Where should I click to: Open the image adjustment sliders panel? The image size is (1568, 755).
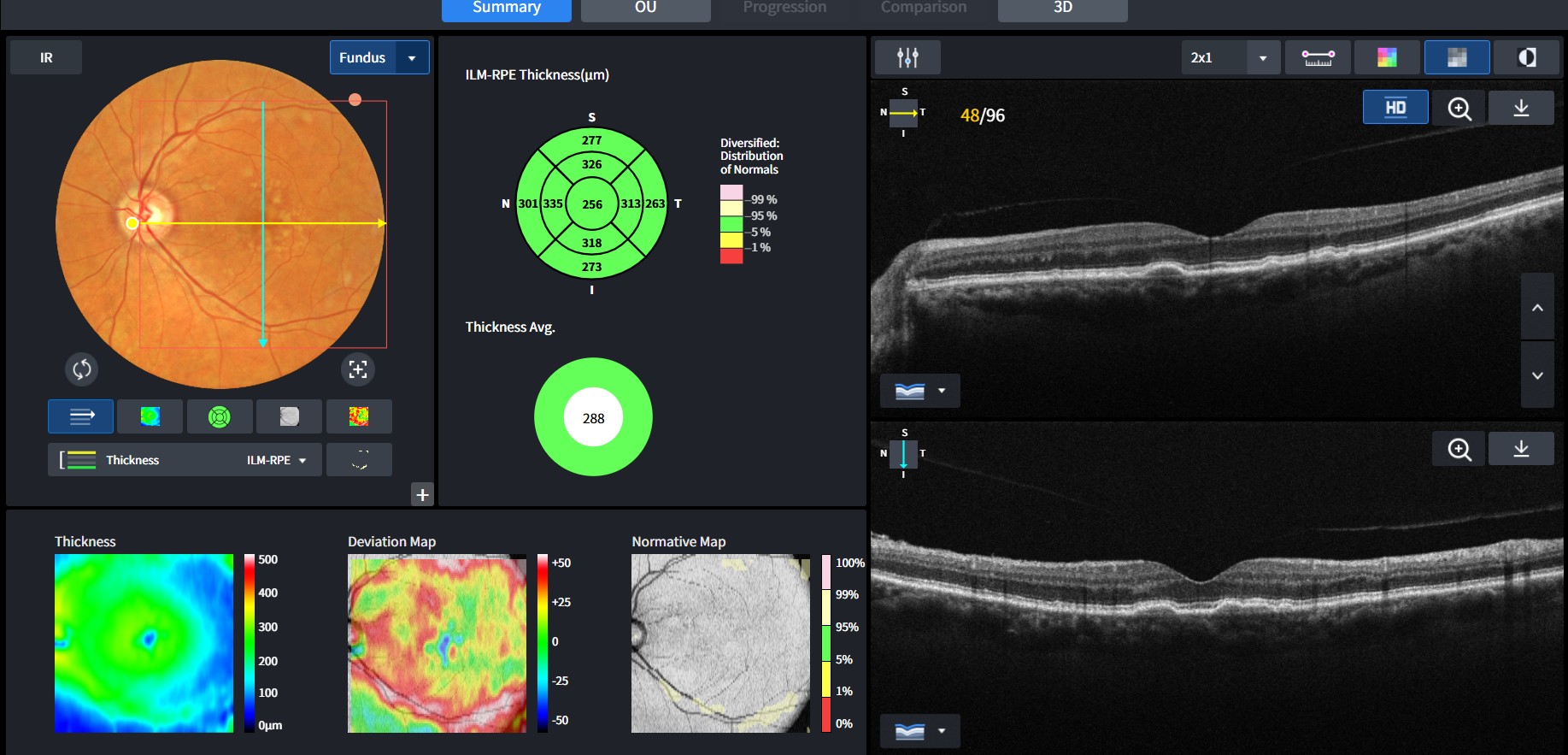(907, 57)
